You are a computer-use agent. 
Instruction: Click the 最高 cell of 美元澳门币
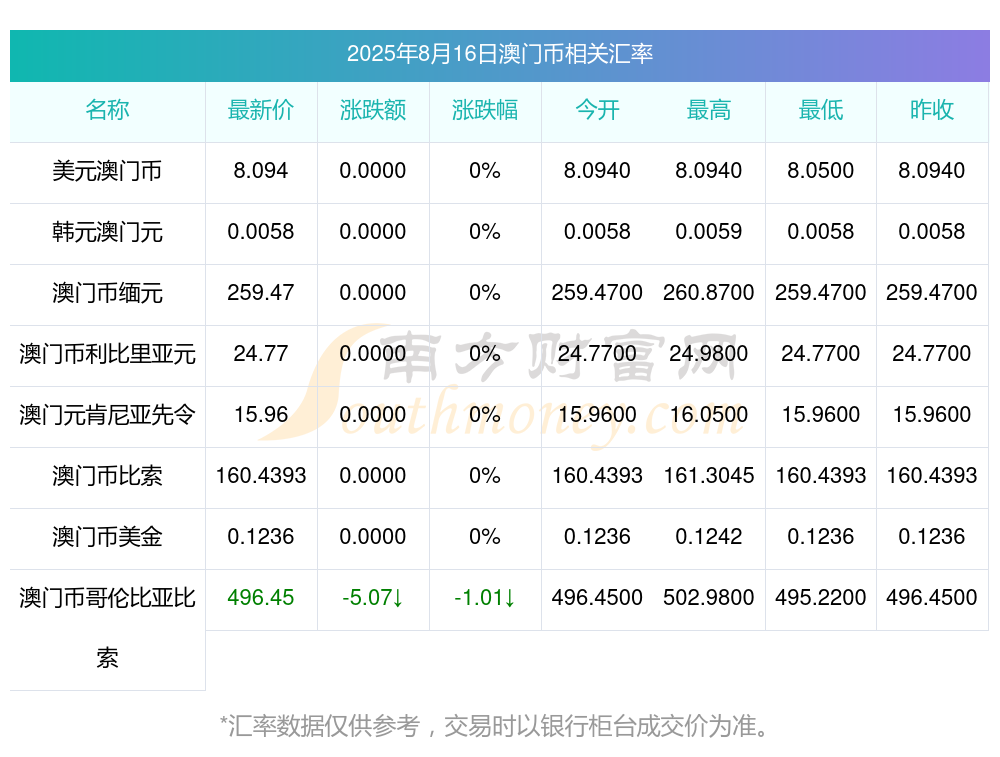[709, 170]
